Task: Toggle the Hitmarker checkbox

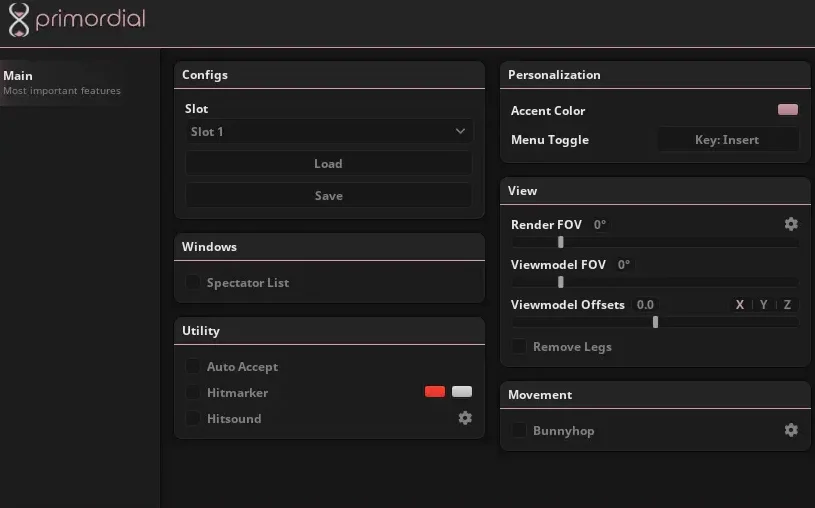Action: 193,393
